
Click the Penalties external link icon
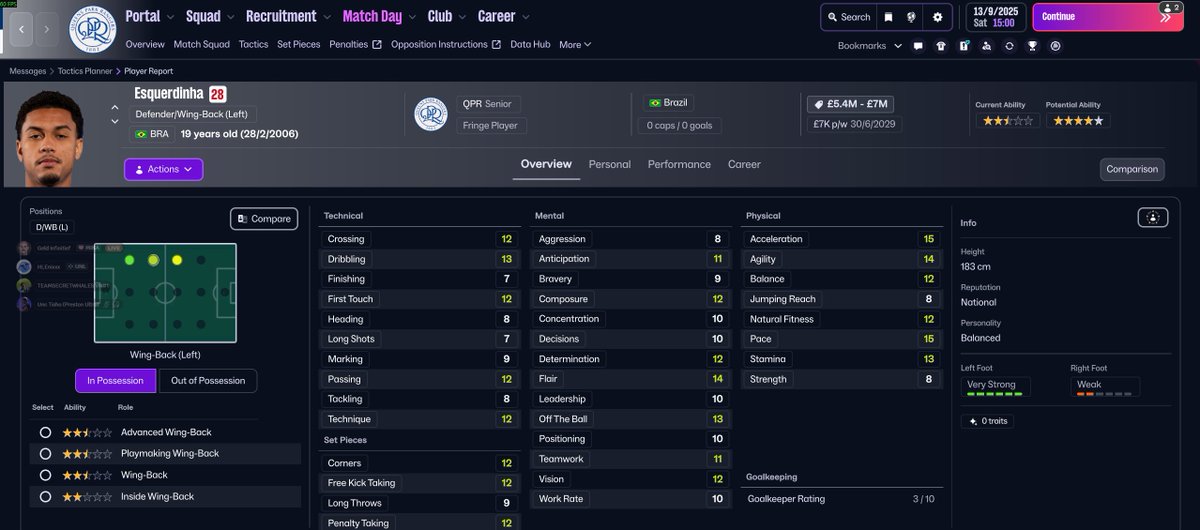click(x=377, y=45)
